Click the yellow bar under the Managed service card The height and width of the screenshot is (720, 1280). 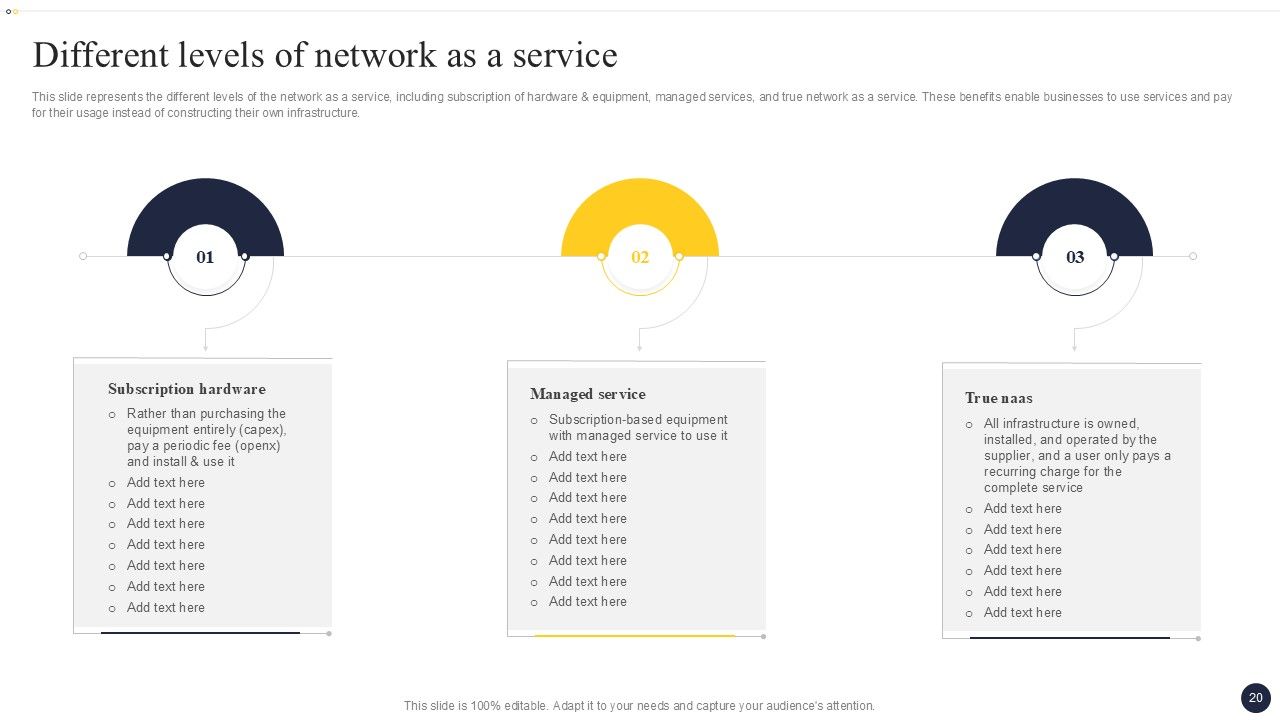pyautogui.click(x=634, y=635)
